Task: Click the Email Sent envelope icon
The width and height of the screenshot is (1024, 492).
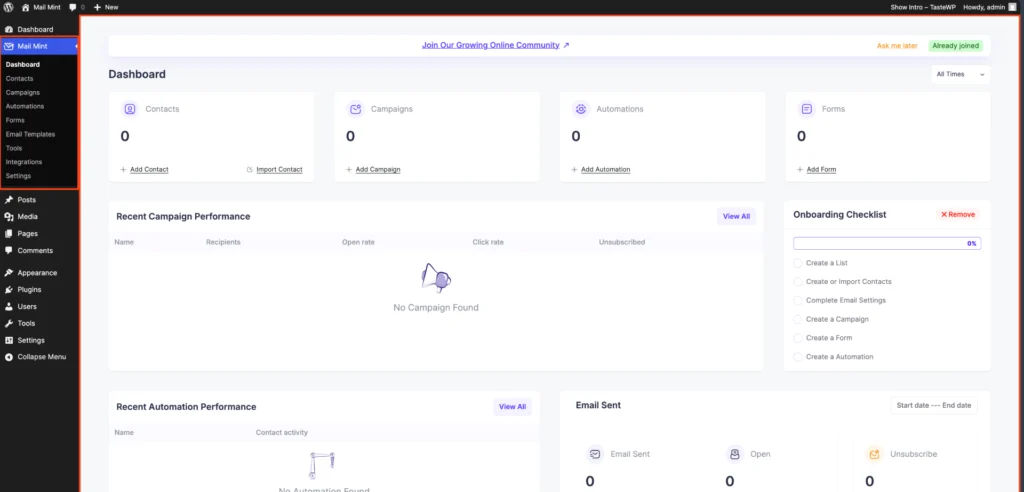Action: pyautogui.click(x=595, y=454)
